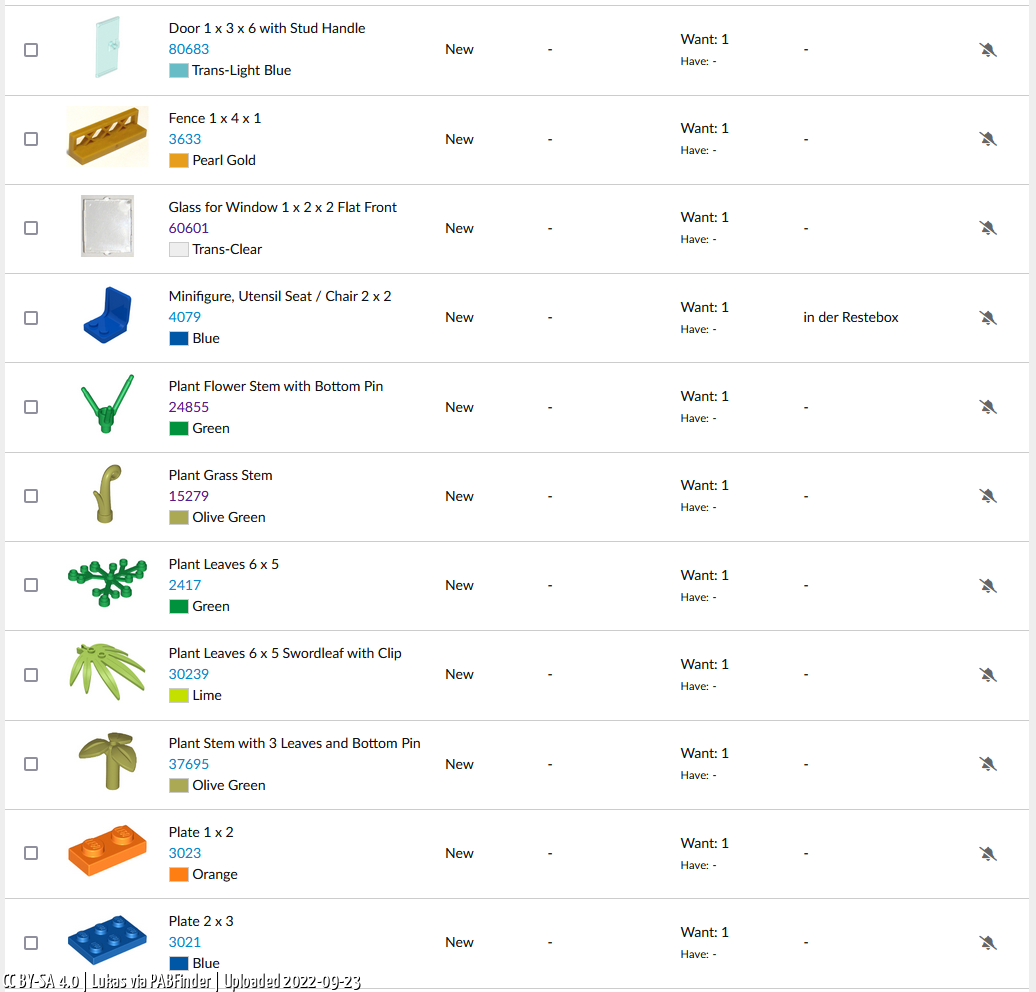Toggle notification bell for Fence 1 x 4 x 1

tap(987, 139)
